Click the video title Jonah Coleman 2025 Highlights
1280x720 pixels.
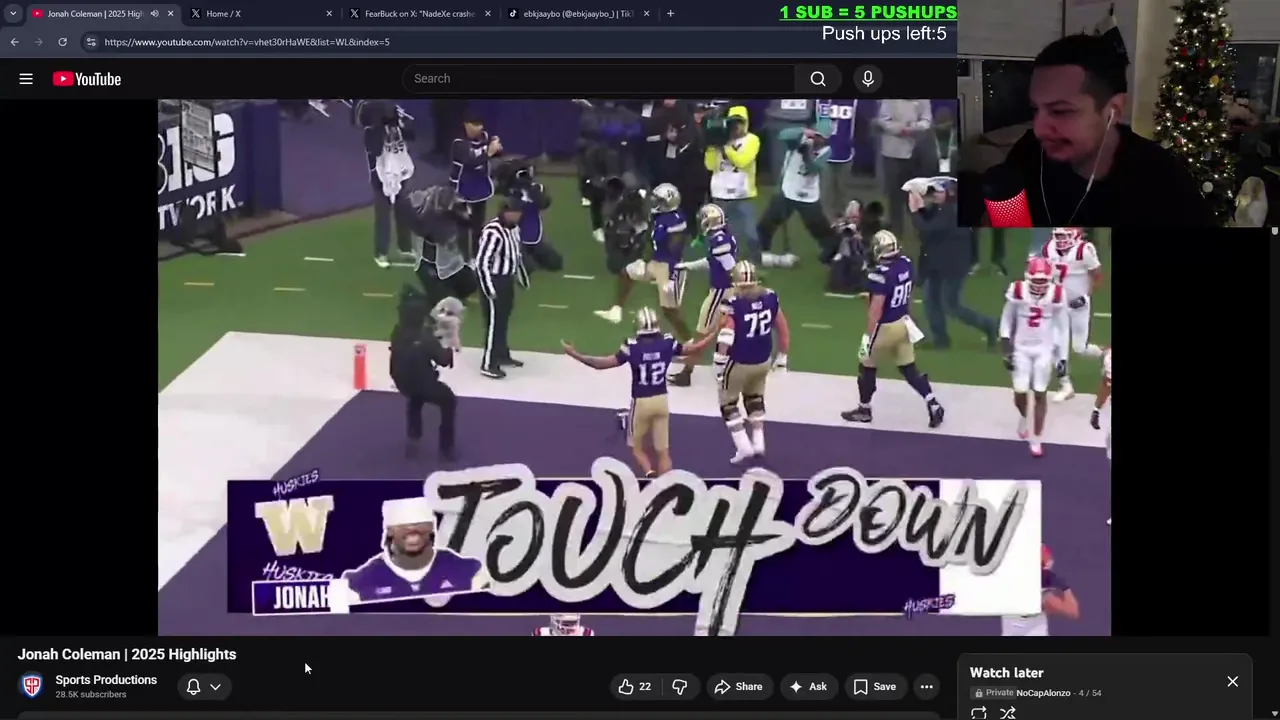click(127, 654)
